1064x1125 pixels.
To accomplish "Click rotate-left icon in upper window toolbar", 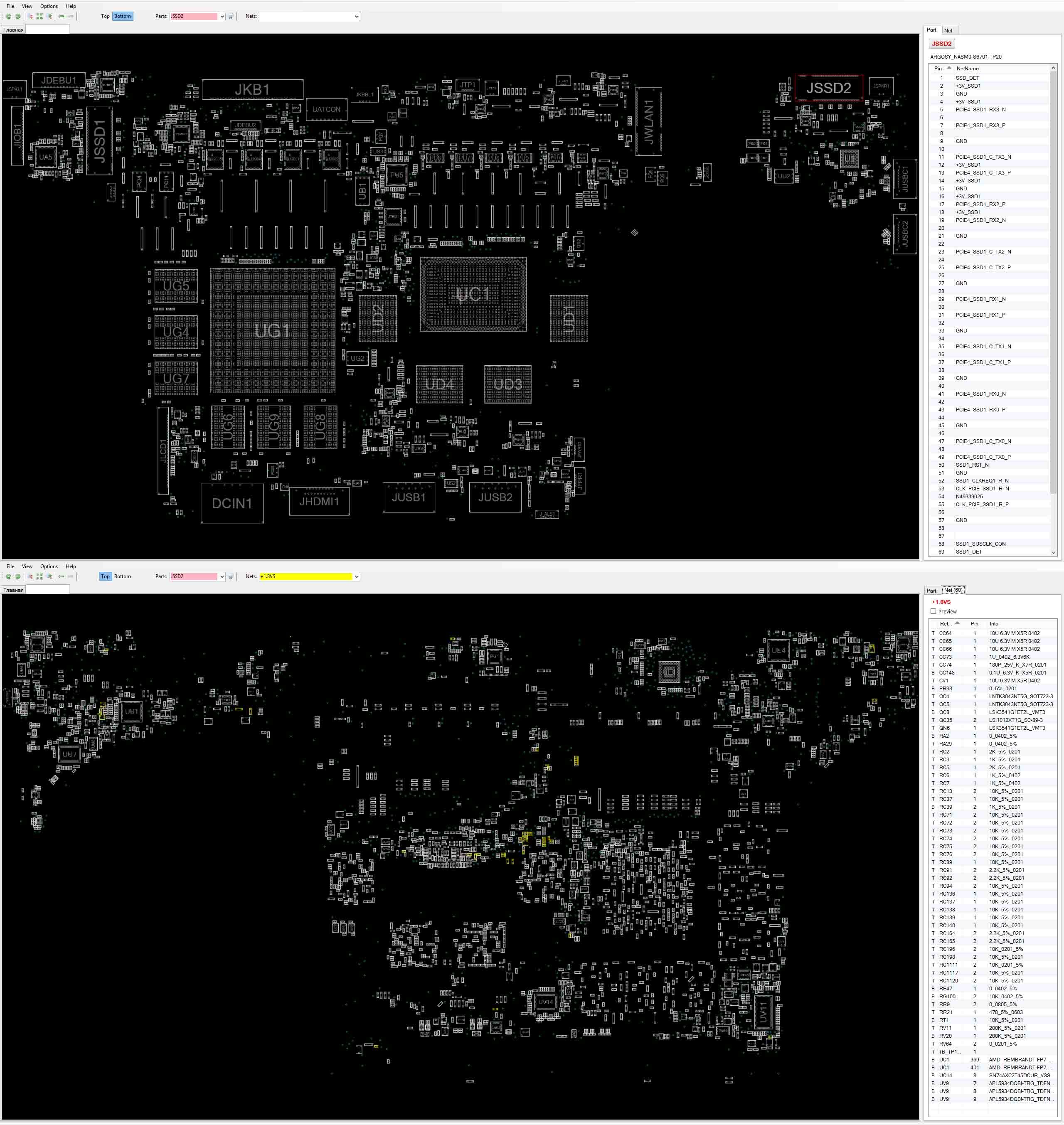I will coord(8,17).
